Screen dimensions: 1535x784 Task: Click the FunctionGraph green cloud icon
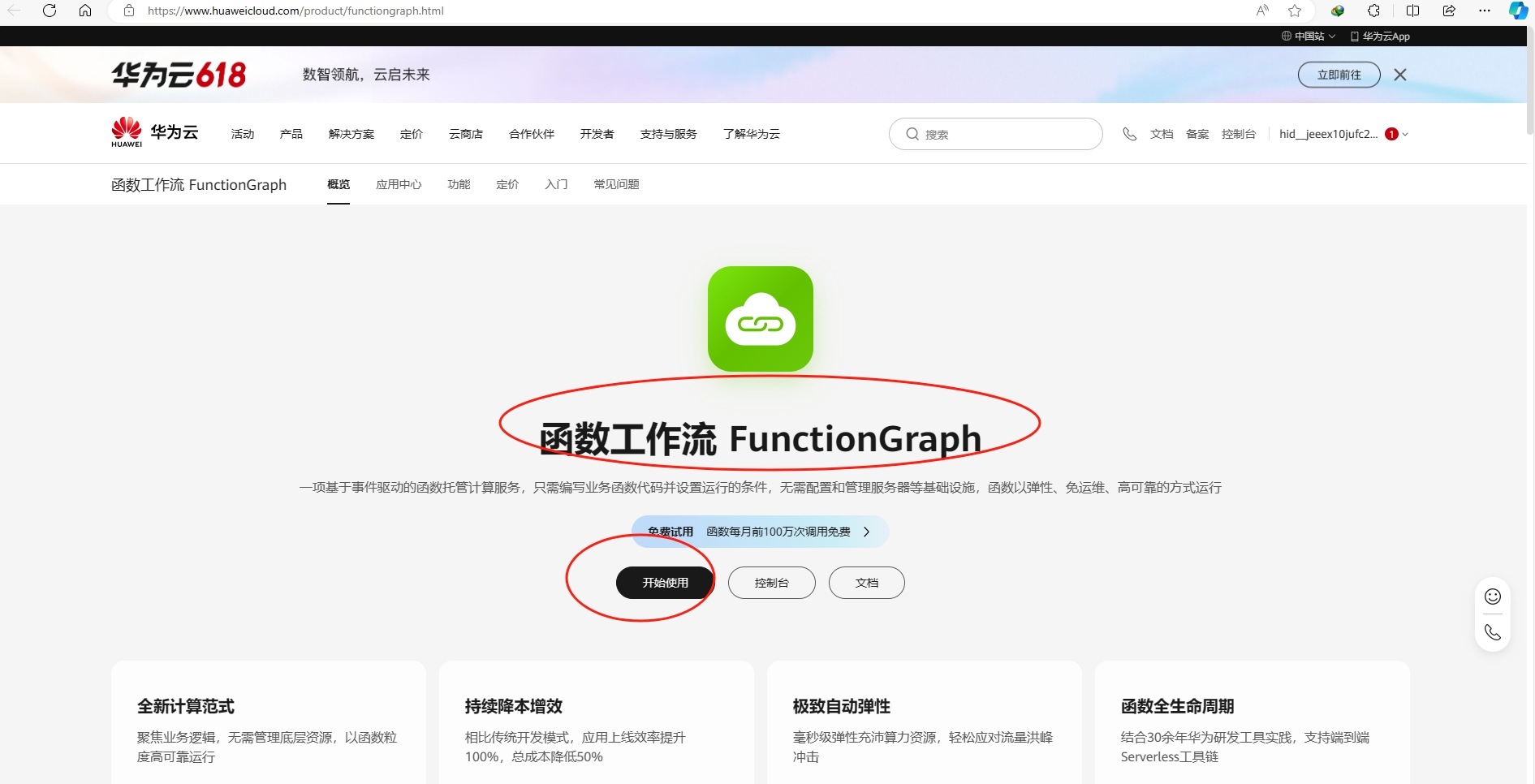point(761,319)
